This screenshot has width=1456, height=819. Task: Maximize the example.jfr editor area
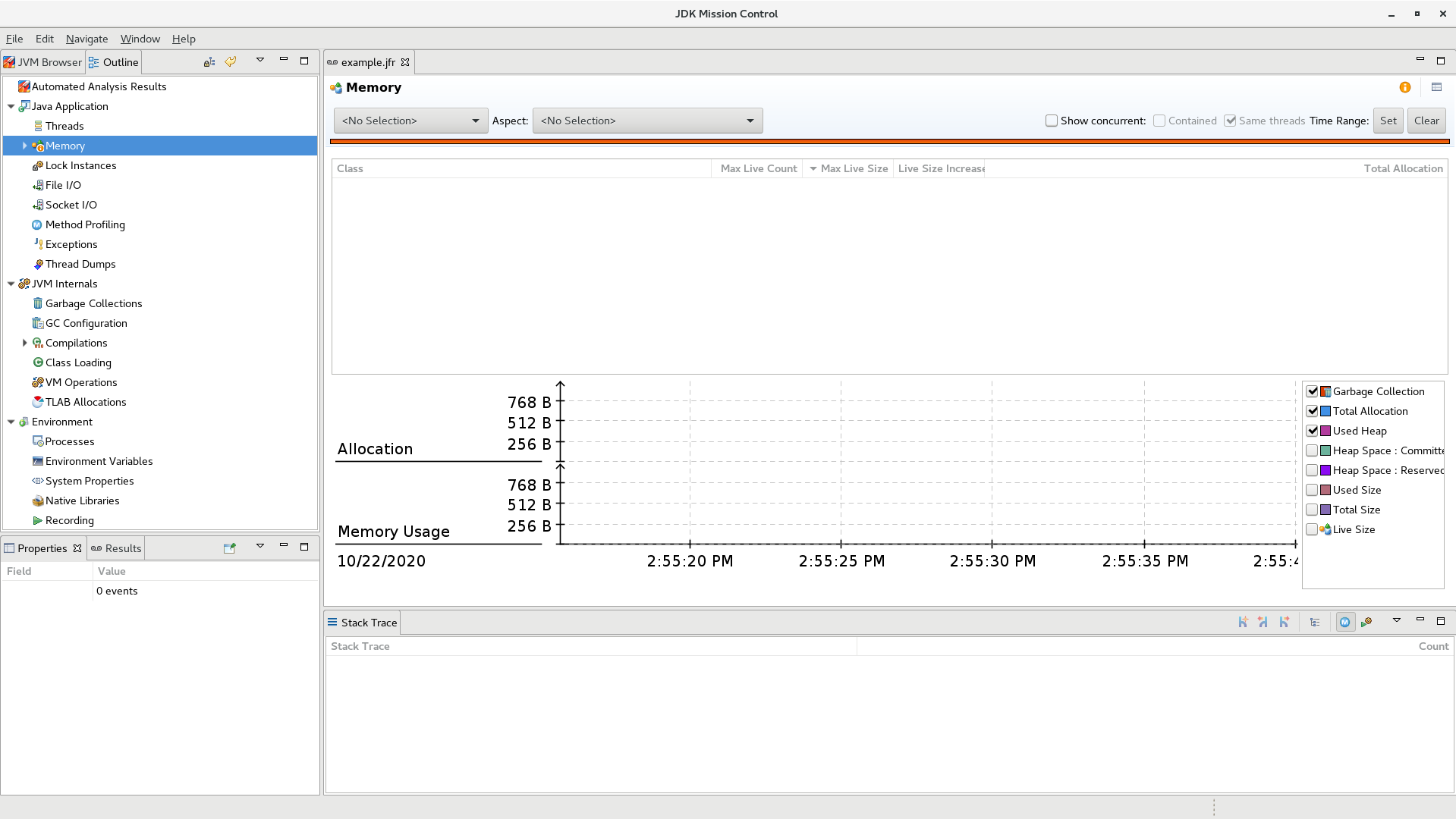coord(1441,60)
